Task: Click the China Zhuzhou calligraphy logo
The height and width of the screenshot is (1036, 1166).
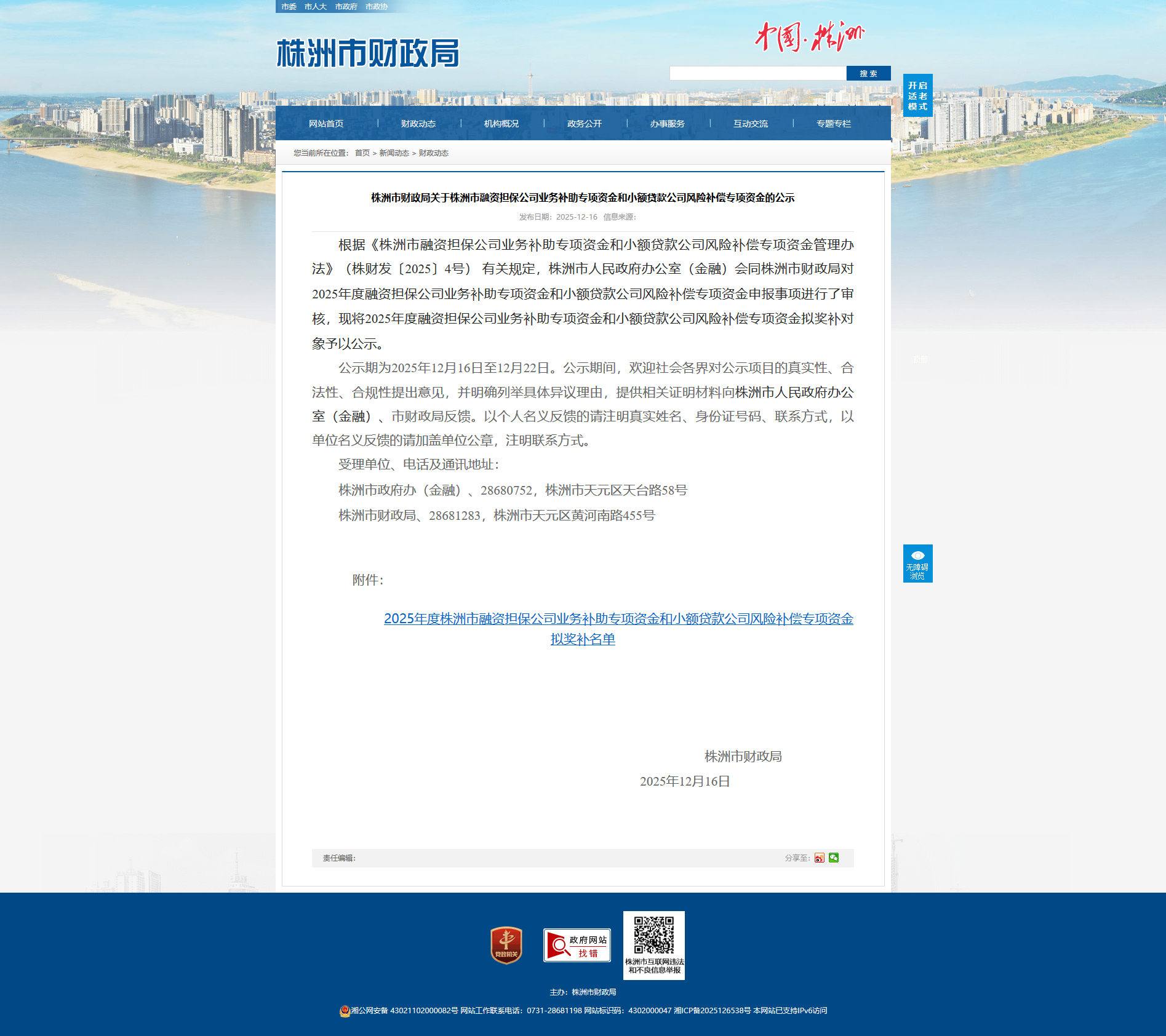Action: pyautogui.click(x=809, y=37)
